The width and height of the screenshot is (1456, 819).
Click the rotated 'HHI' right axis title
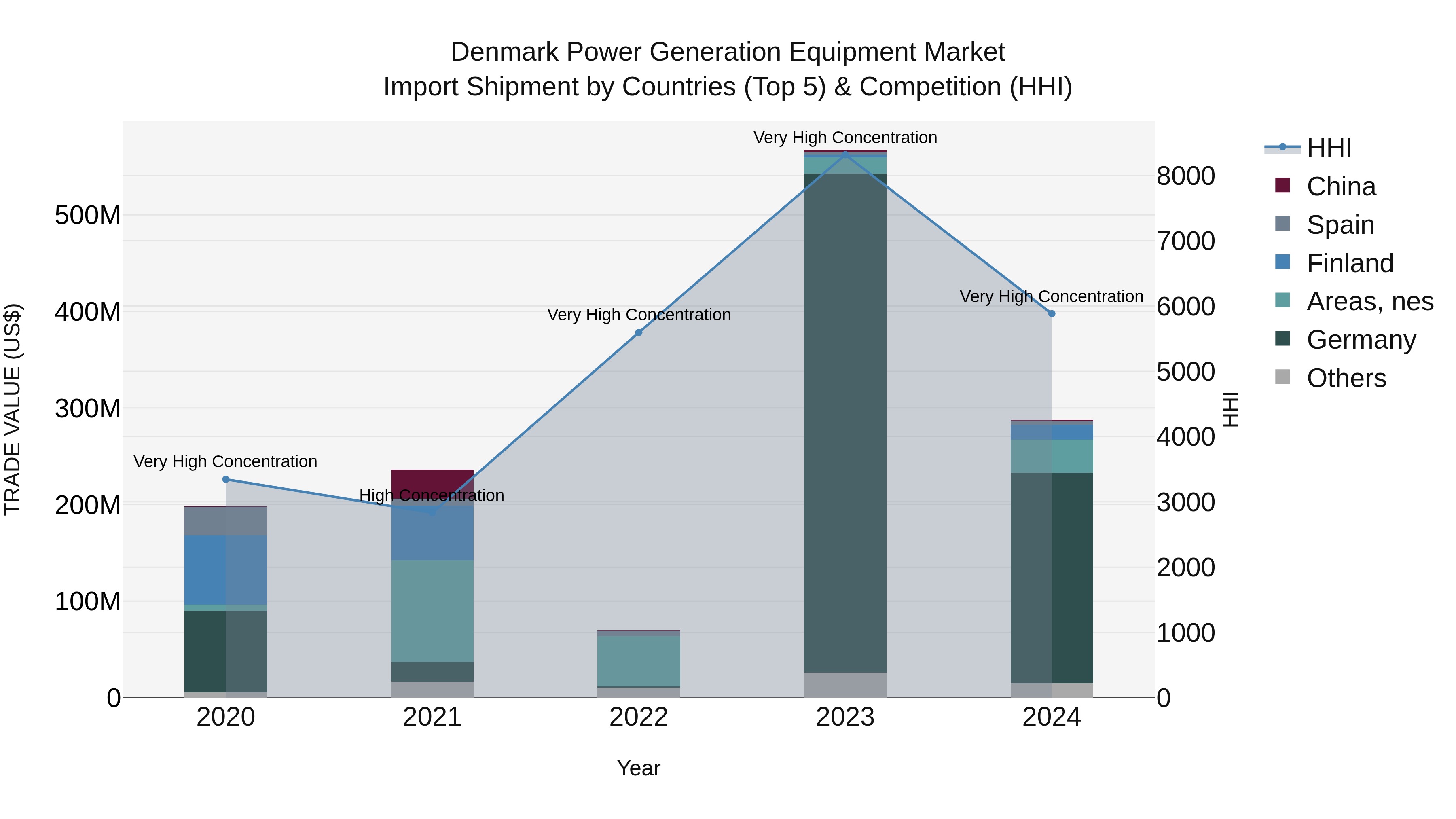click(x=1230, y=410)
